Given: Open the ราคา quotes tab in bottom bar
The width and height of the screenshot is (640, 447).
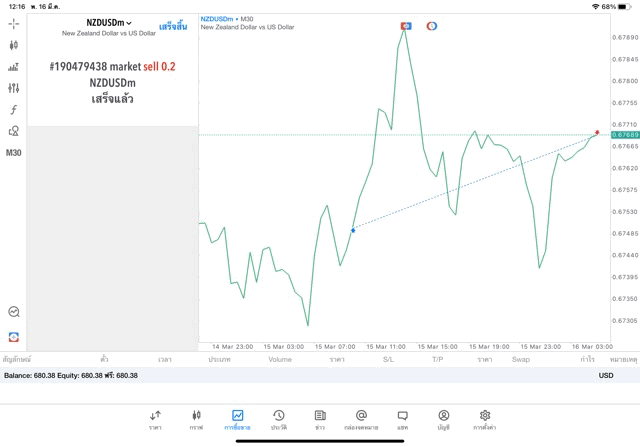Looking at the screenshot, I should click(155, 420).
